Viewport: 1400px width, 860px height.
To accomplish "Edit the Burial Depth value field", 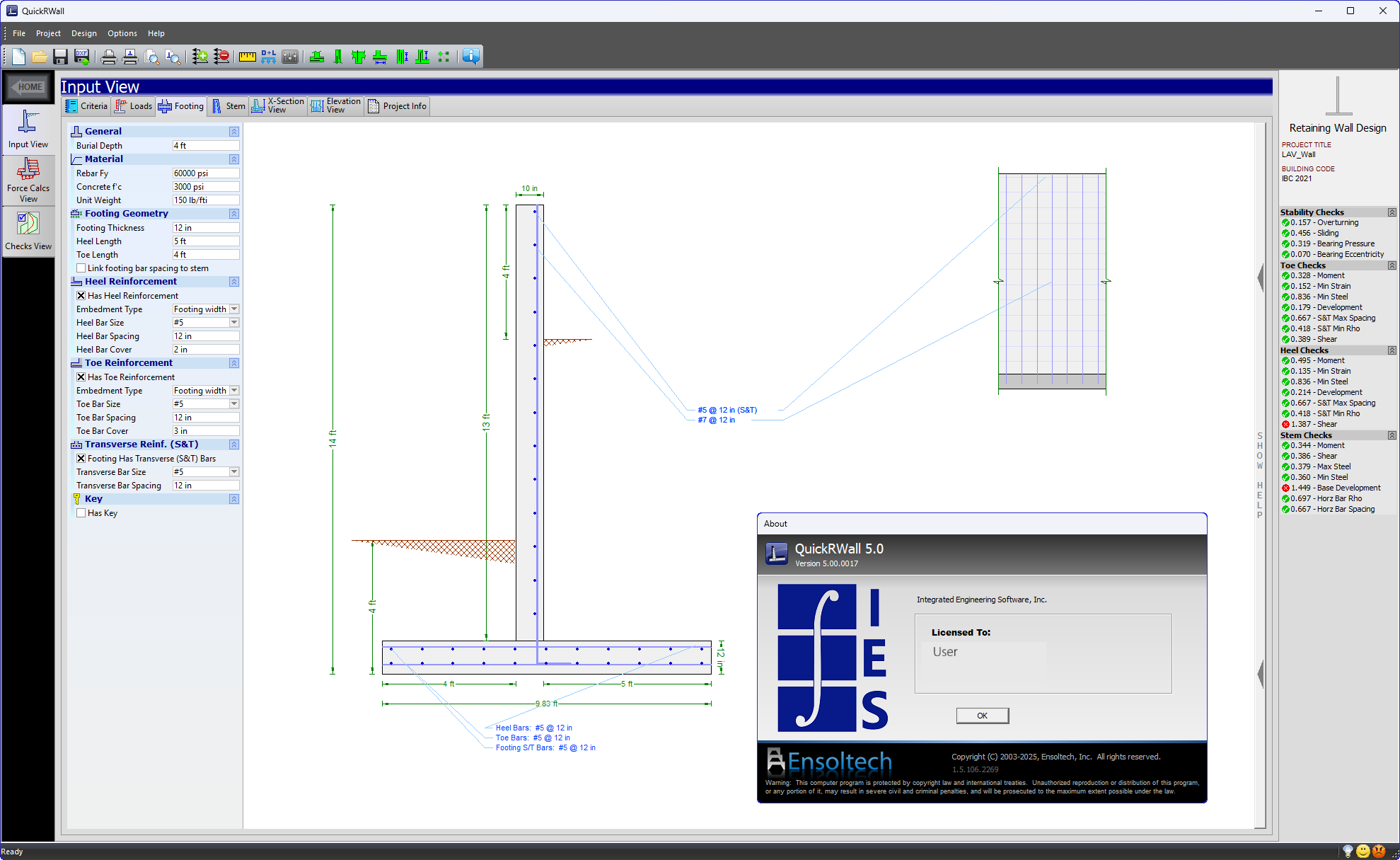I will tap(205, 145).
